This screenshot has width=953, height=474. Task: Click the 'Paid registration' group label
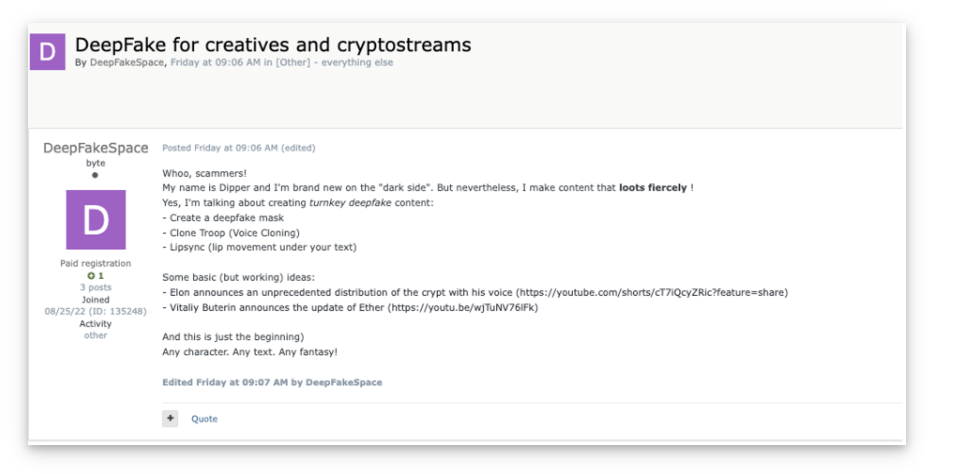[x=95, y=264]
